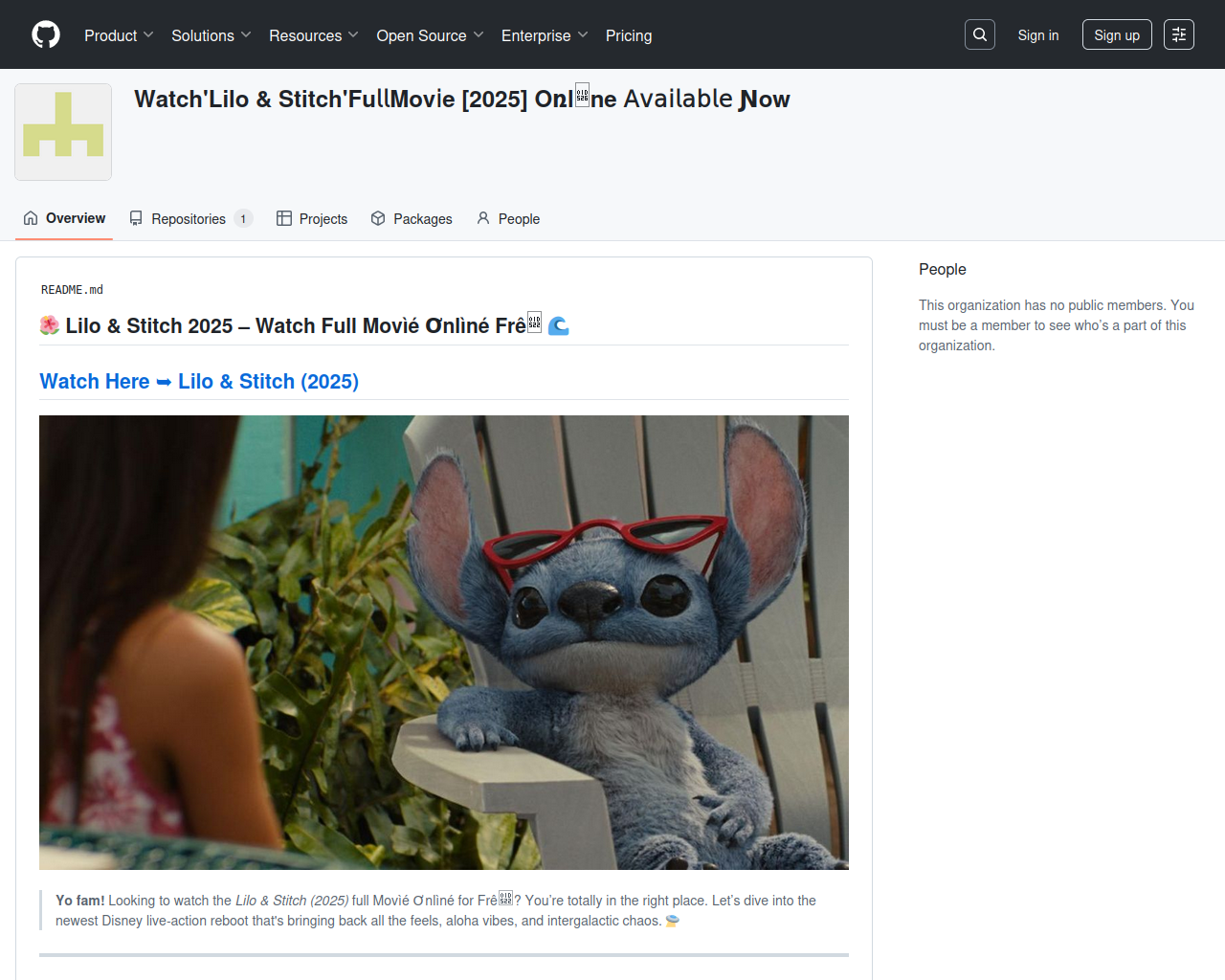
Task: Click the appearance settings sliders icon
Action: [1179, 34]
